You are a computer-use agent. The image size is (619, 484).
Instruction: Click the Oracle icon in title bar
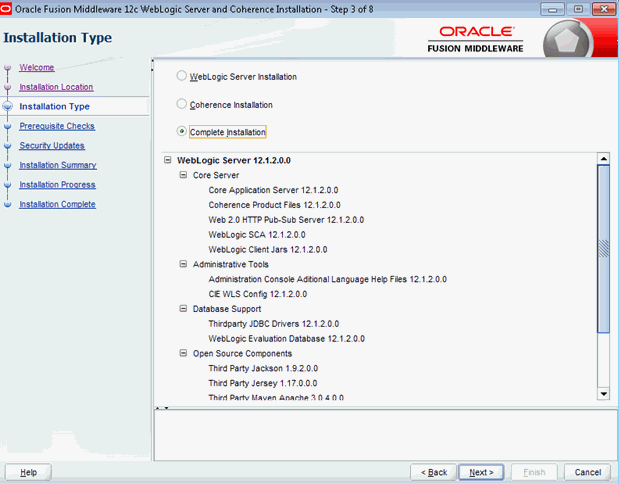6,9
